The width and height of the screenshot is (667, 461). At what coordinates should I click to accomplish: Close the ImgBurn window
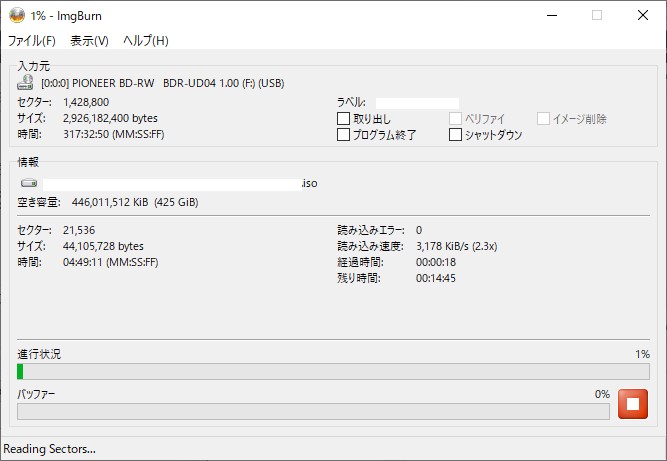pyautogui.click(x=643, y=16)
